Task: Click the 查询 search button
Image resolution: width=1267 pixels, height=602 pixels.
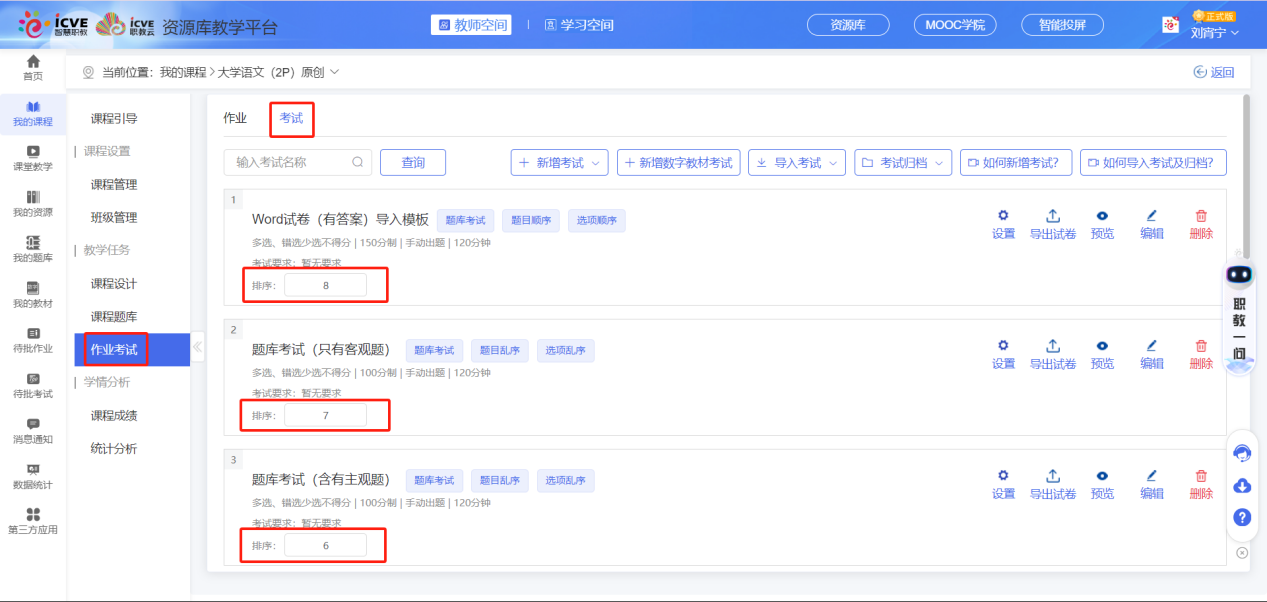Action: [x=412, y=163]
